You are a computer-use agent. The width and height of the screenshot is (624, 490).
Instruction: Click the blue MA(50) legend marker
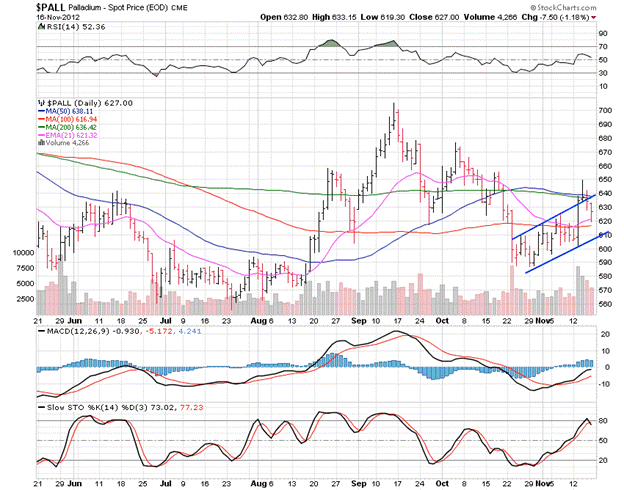tap(40, 112)
